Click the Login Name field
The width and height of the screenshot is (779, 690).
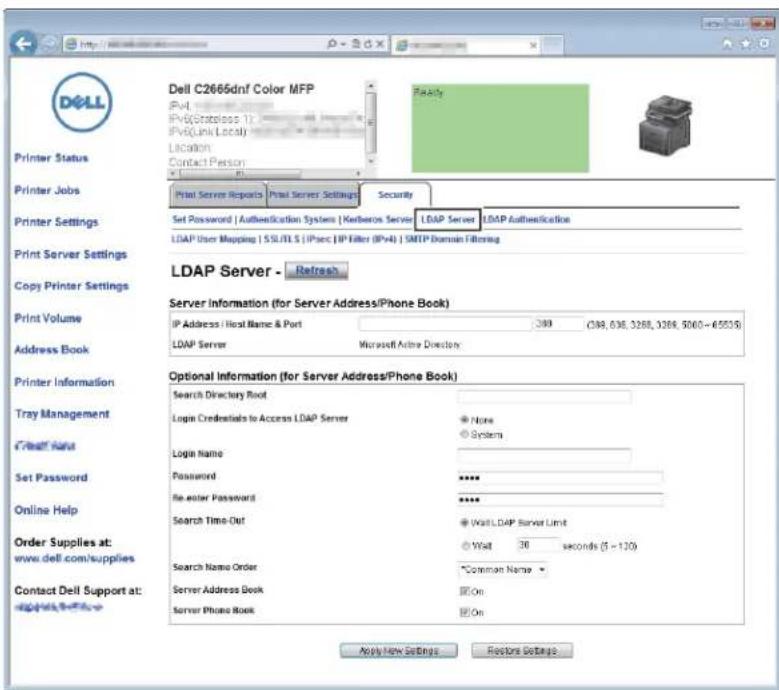(544, 455)
